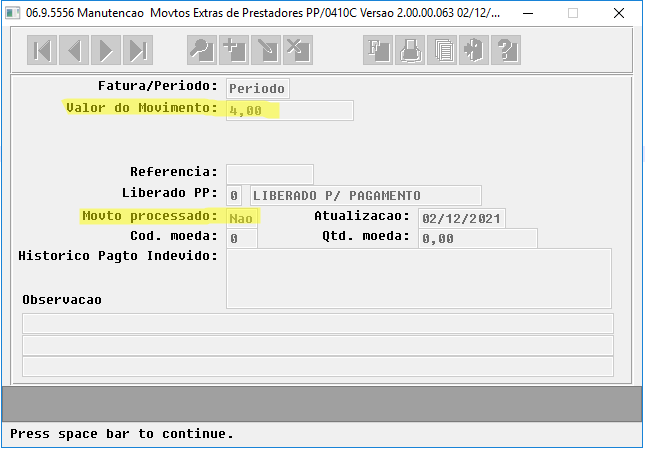Viewport: 645px width, 449px height.
Task: Go to first record toolbar icon
Action: (42, 50)
